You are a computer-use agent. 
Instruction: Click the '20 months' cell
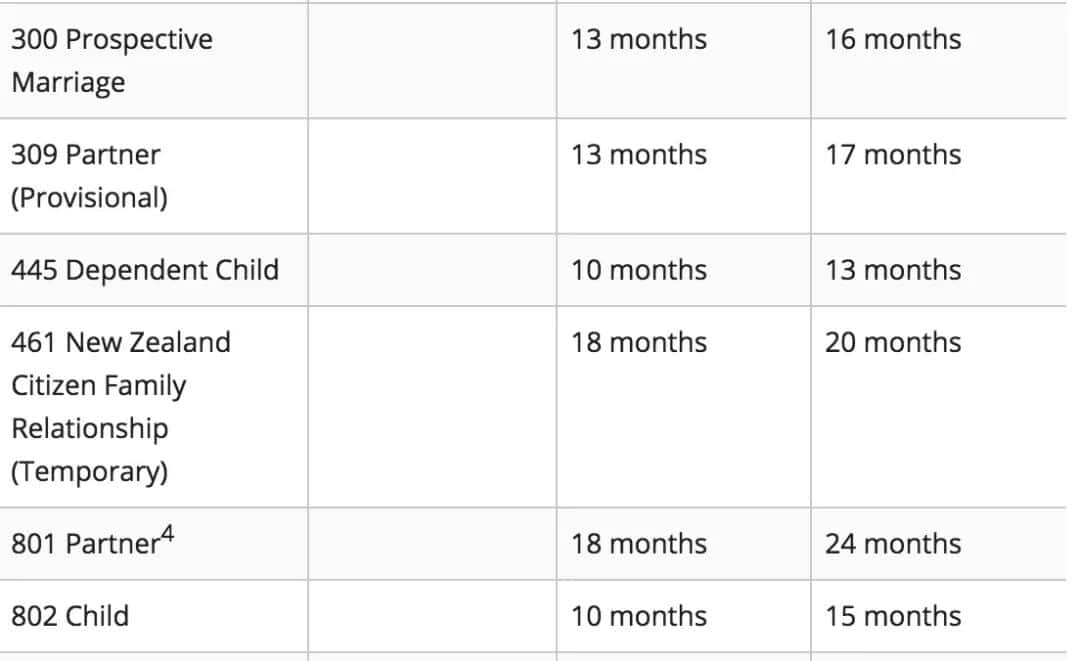point(938,407)
